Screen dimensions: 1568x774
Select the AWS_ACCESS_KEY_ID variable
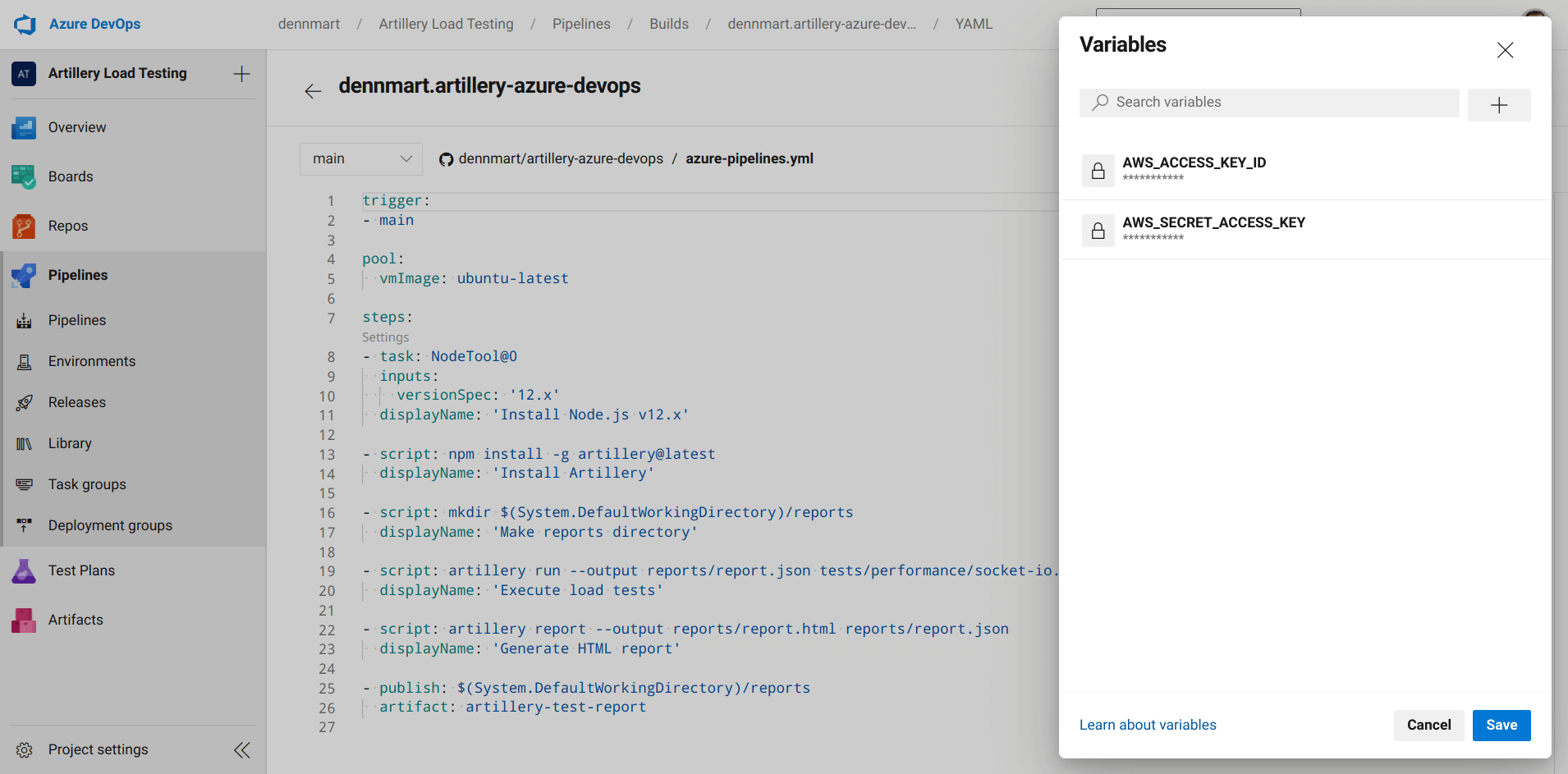tap(1305, 170)
